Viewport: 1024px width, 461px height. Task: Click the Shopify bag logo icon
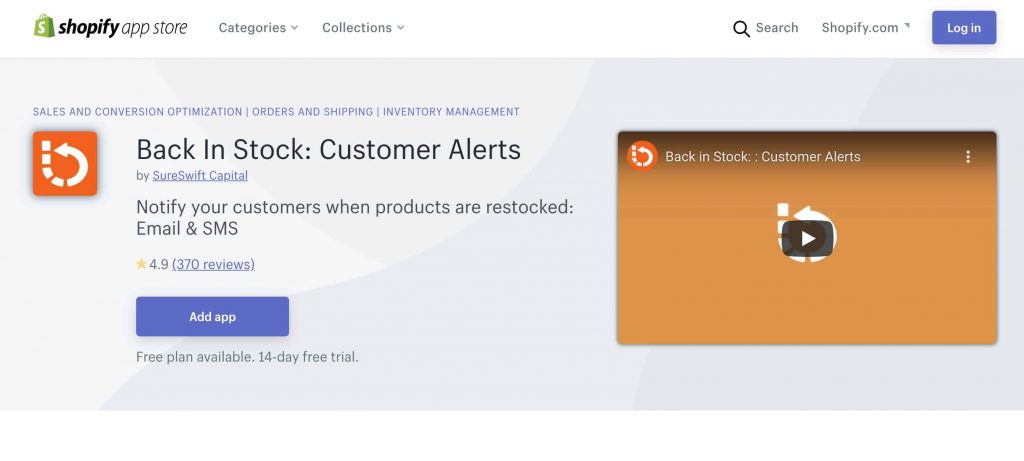pos(44,26)
